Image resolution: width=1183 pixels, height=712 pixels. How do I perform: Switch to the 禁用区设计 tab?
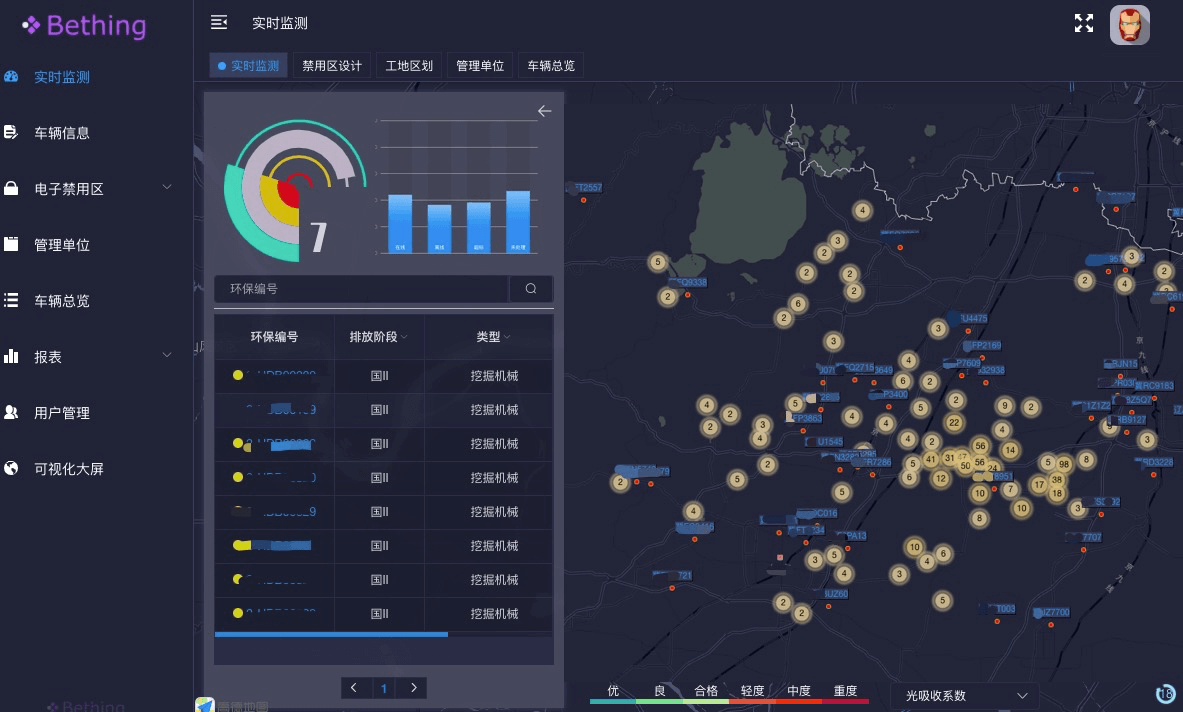(332, 66)
